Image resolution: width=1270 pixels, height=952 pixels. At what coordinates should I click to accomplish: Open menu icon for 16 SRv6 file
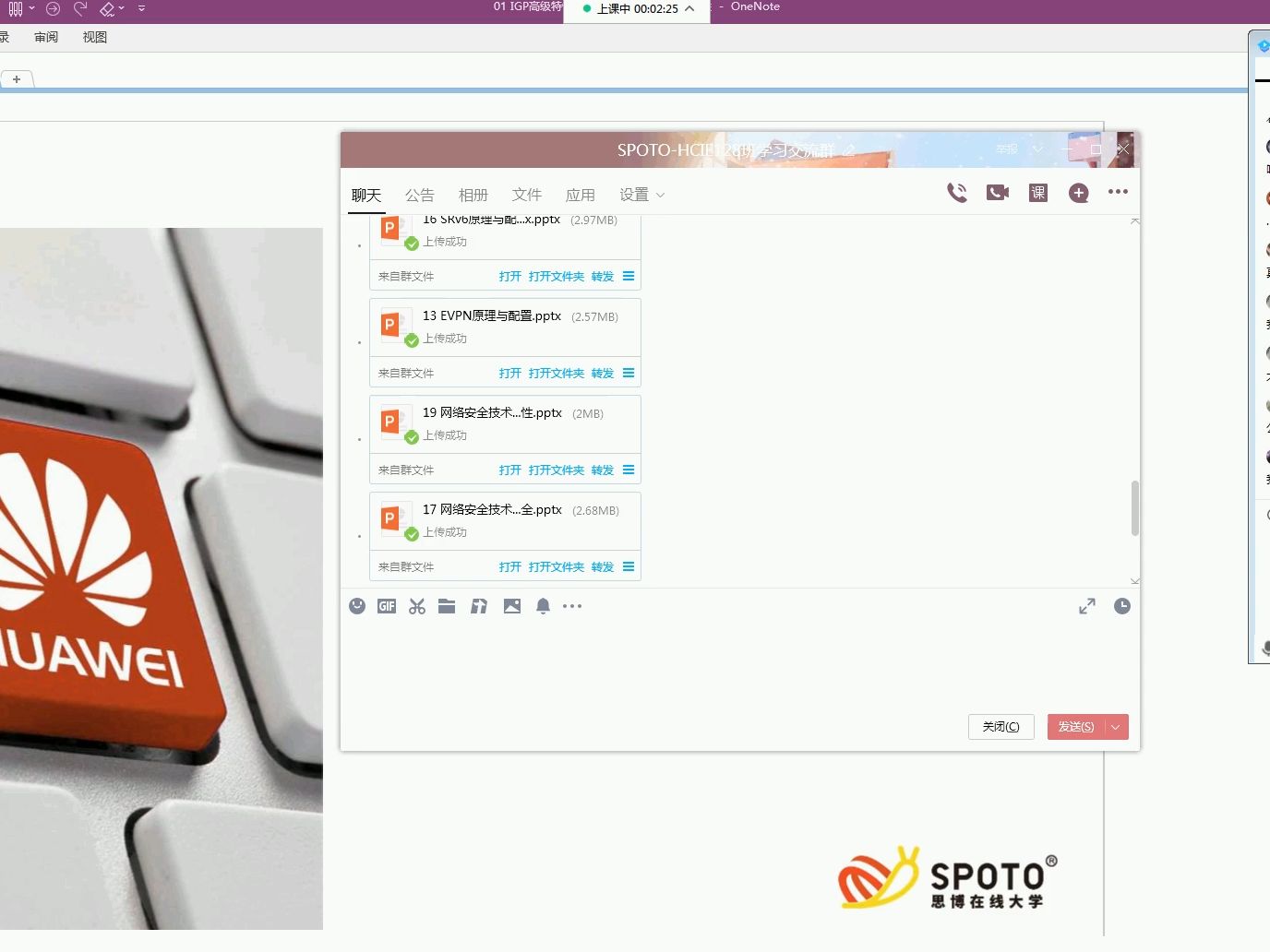[x=629, y=276]
